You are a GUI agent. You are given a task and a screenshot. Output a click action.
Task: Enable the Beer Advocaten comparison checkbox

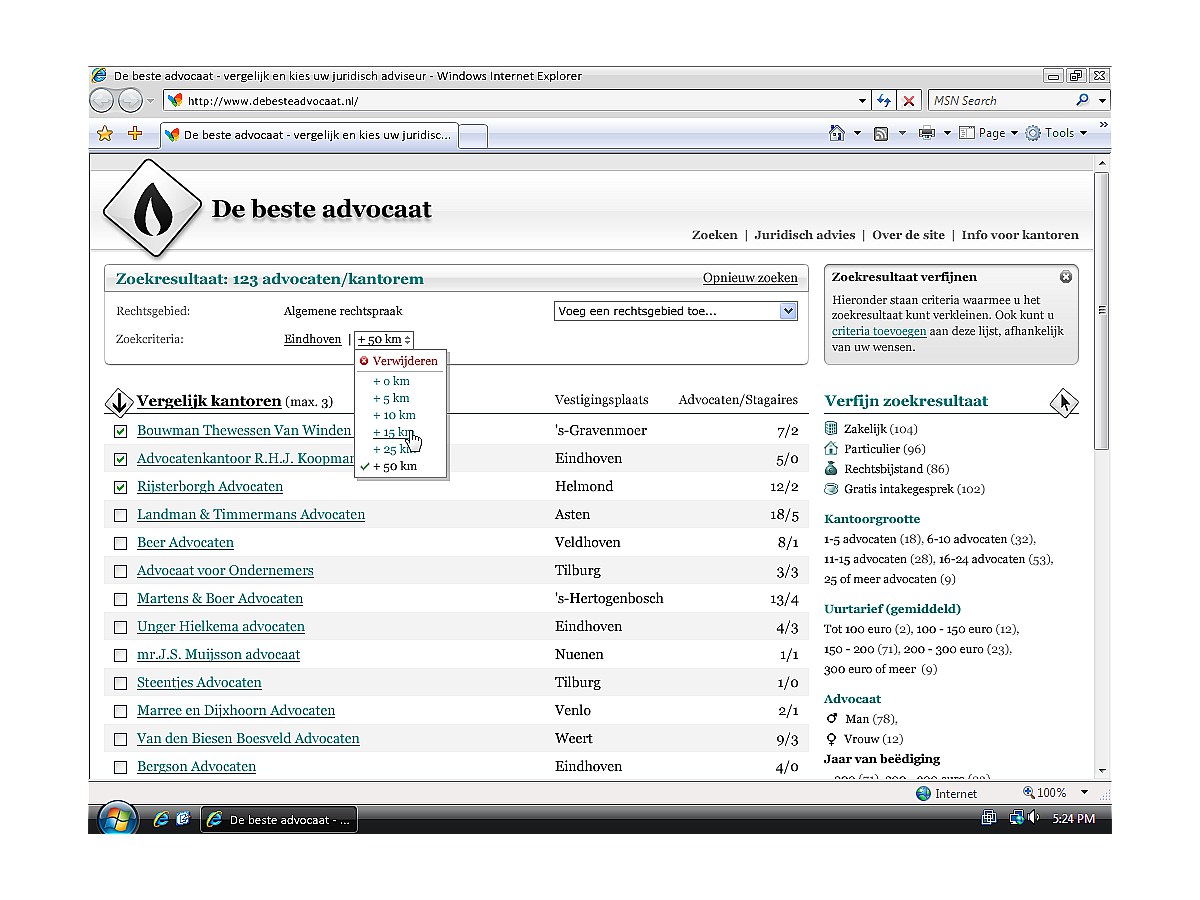point(120,542)
